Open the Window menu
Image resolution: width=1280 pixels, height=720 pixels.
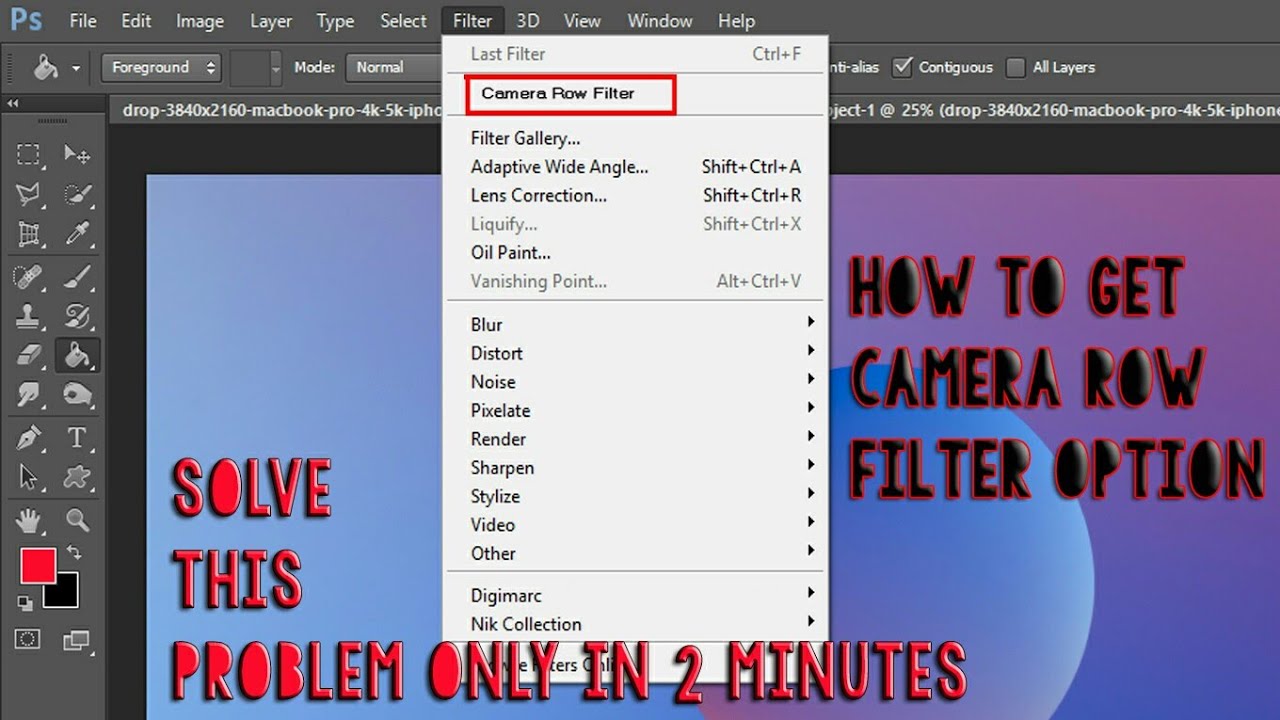660,20
